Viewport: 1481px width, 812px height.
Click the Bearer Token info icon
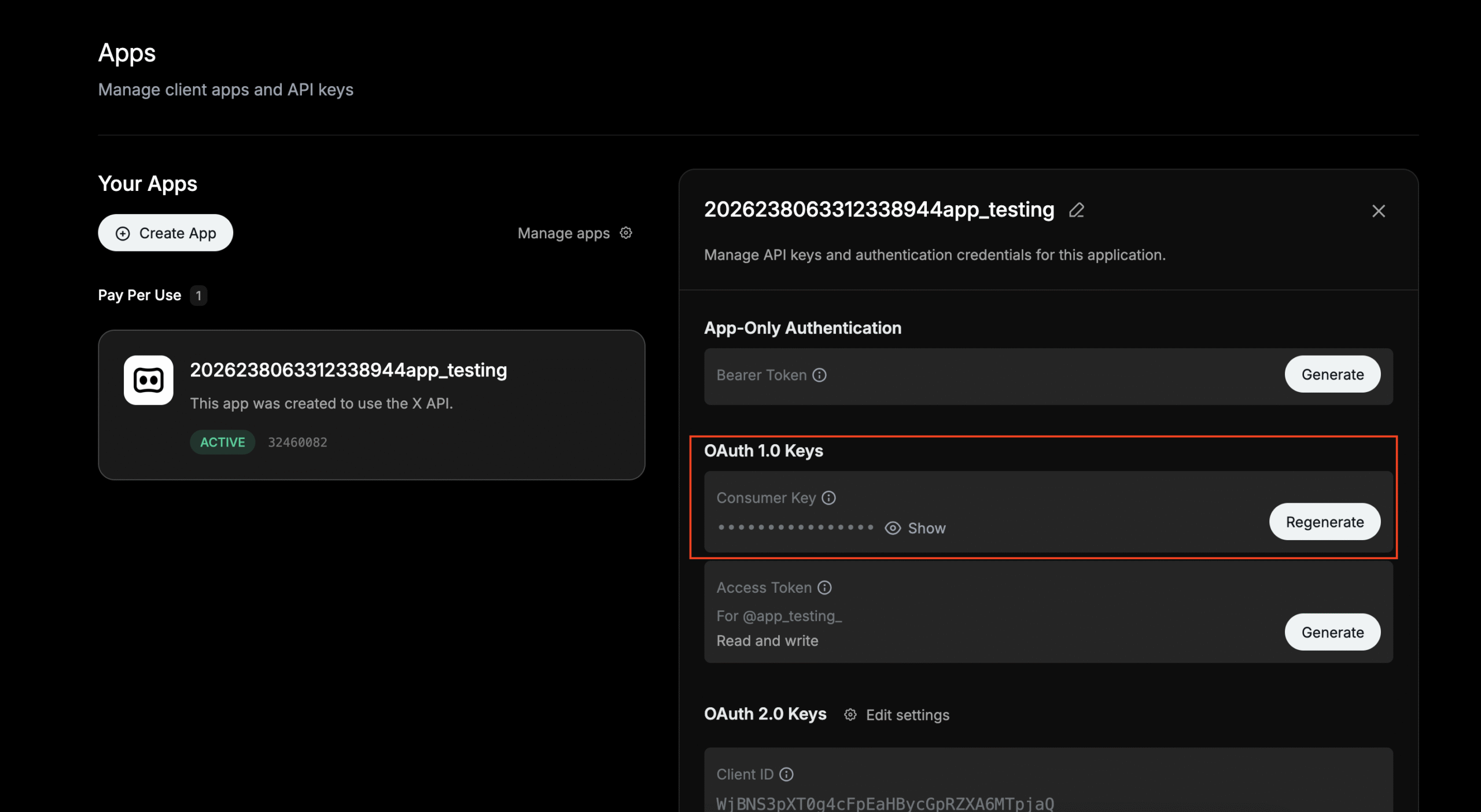(819, 375)
